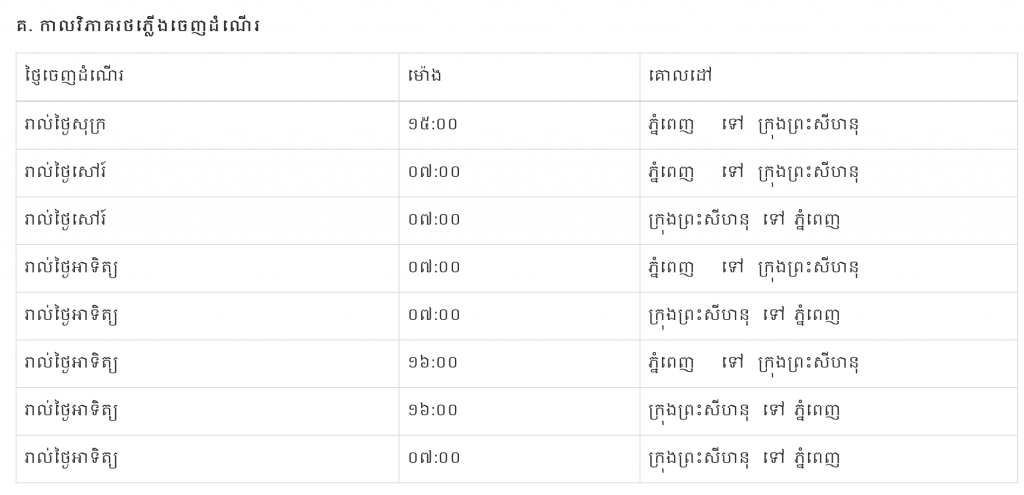1024x495 pixels.
Task: Select the 16:00 ភ្នំពេញ ទៅ ក្រុងព្រះសីហនុ destination
Action: point(753,362)
